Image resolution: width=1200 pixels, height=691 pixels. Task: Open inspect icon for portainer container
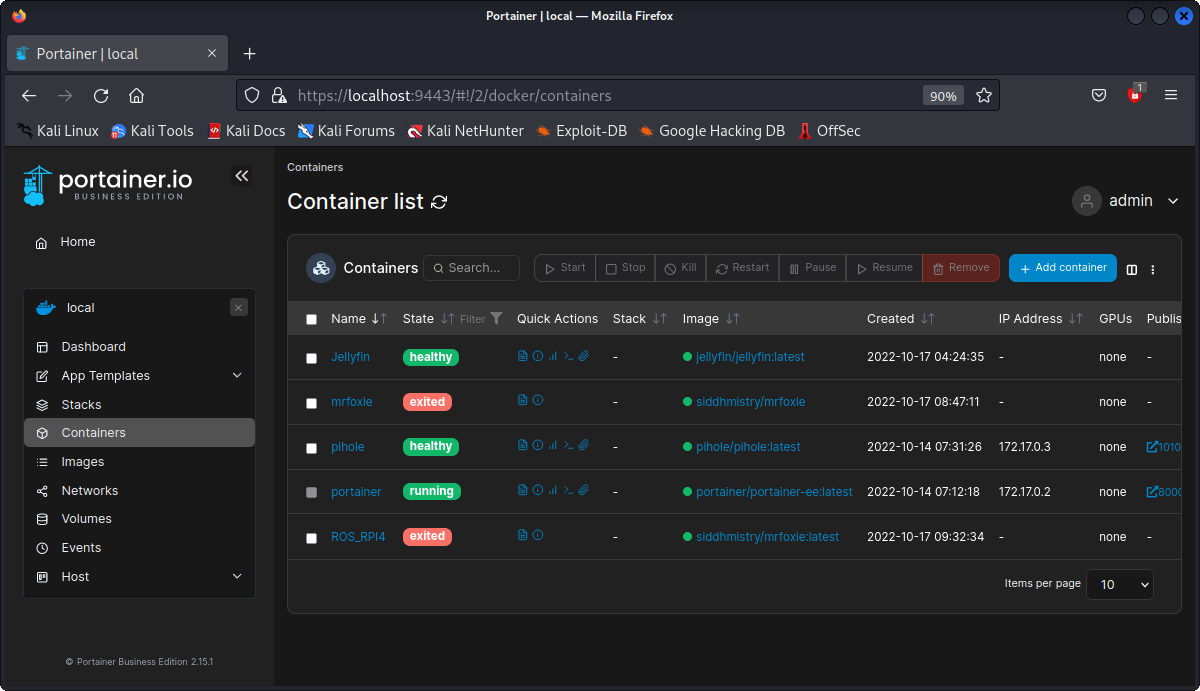pyautogui.click(x=537, y=491)
